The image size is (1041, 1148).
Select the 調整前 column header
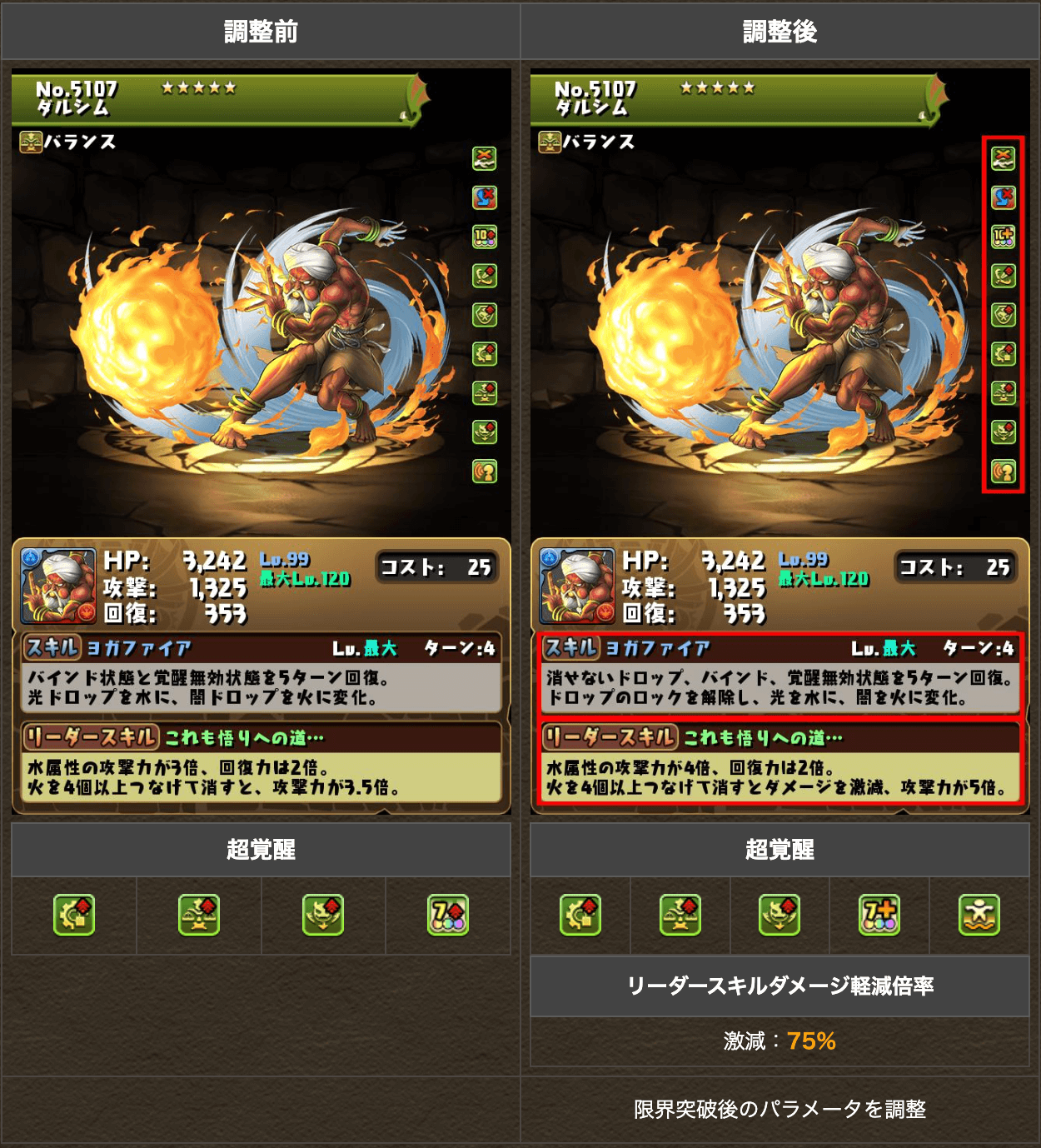(261, 32)
